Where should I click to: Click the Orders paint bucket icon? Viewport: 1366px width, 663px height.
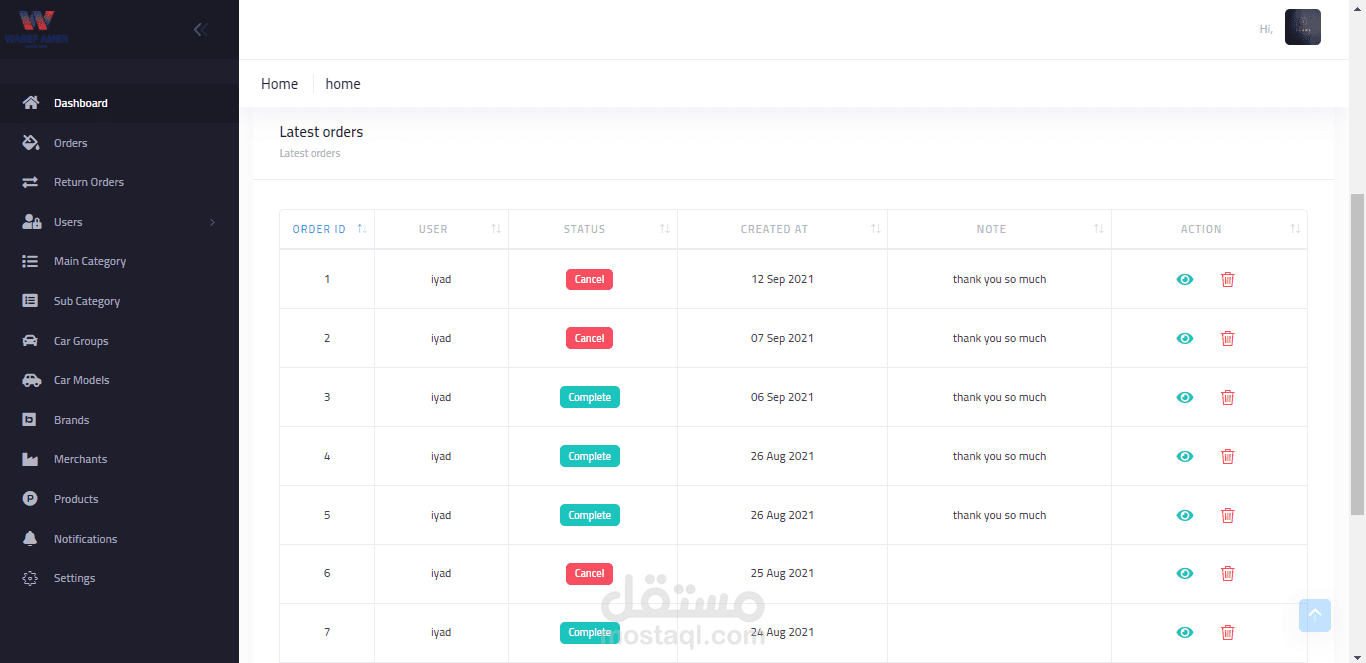pos(30,143)
